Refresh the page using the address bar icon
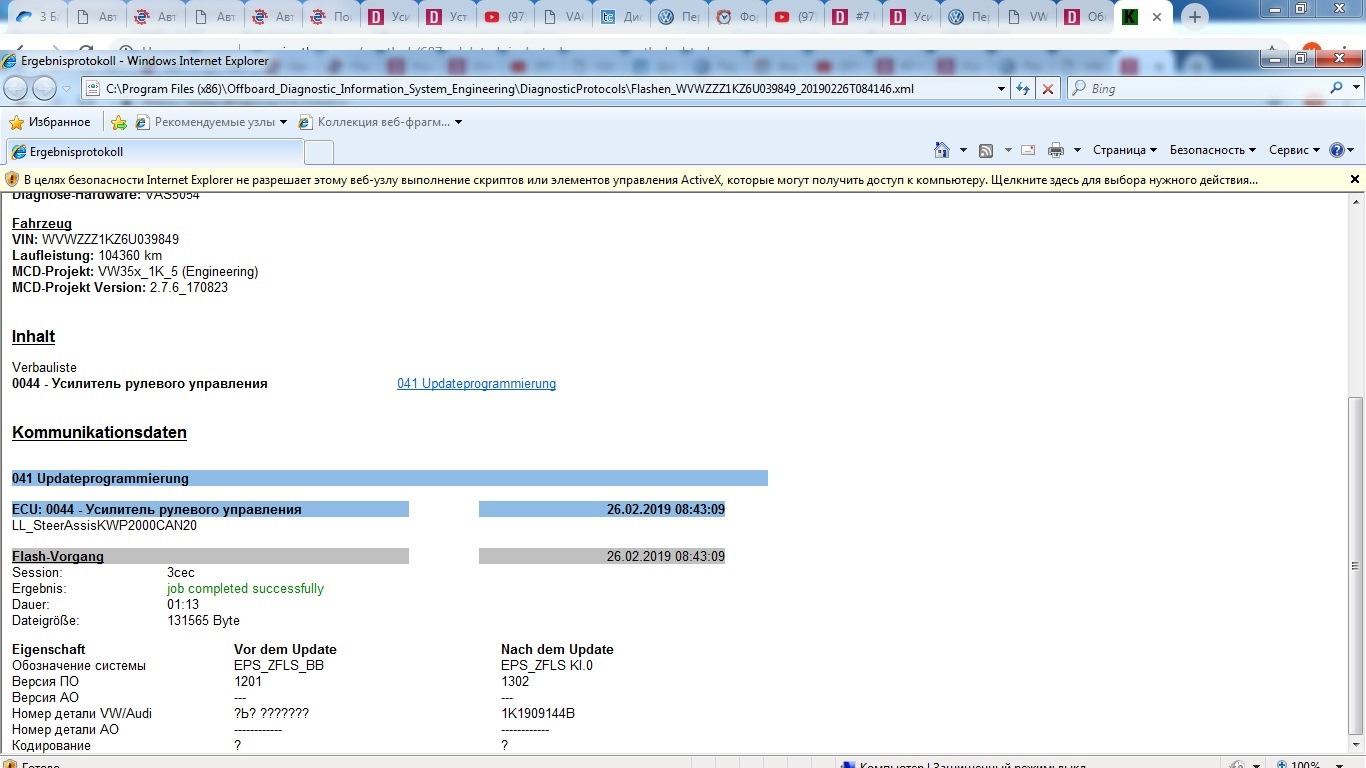1366x768 pixels. (x=1023, y=89)
